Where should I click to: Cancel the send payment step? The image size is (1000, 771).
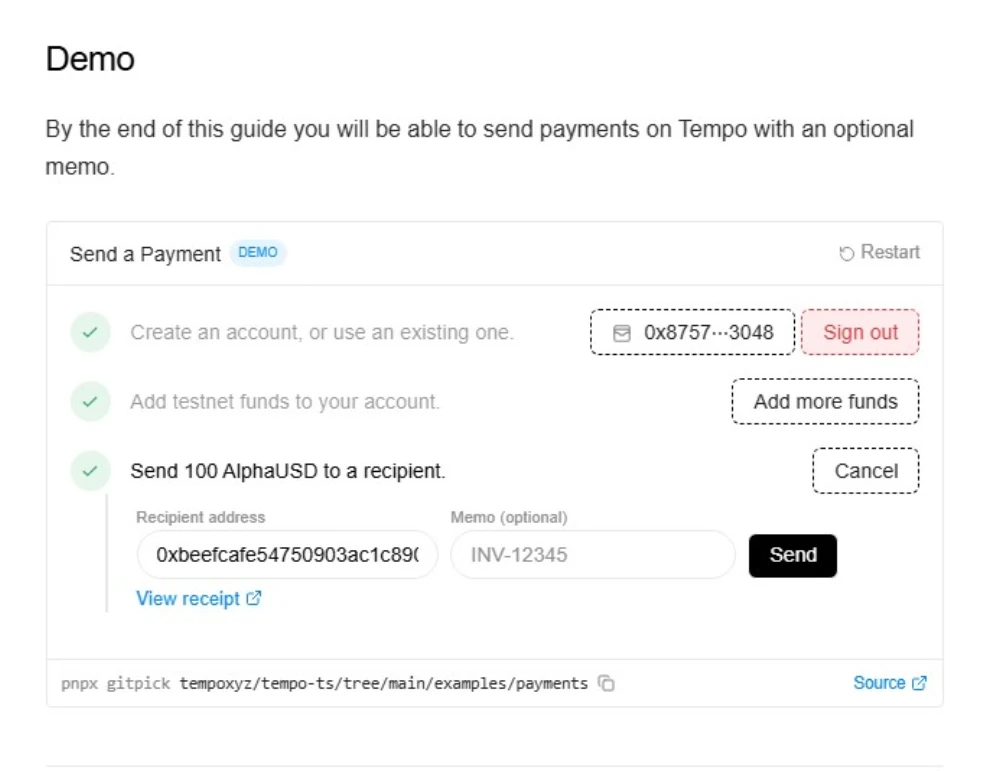pos(865,471)
